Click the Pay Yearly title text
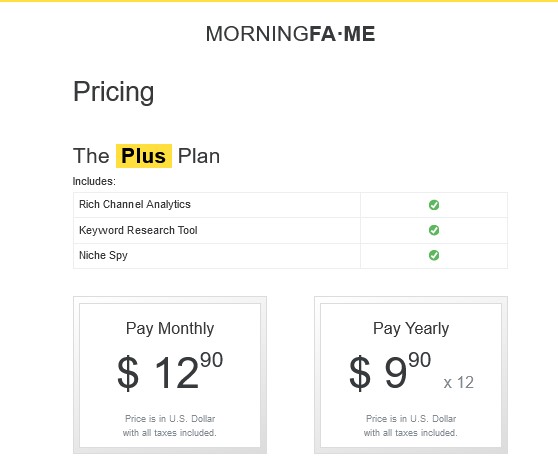Viewport: 558px width, 456px height. click(x=411, y=329)
